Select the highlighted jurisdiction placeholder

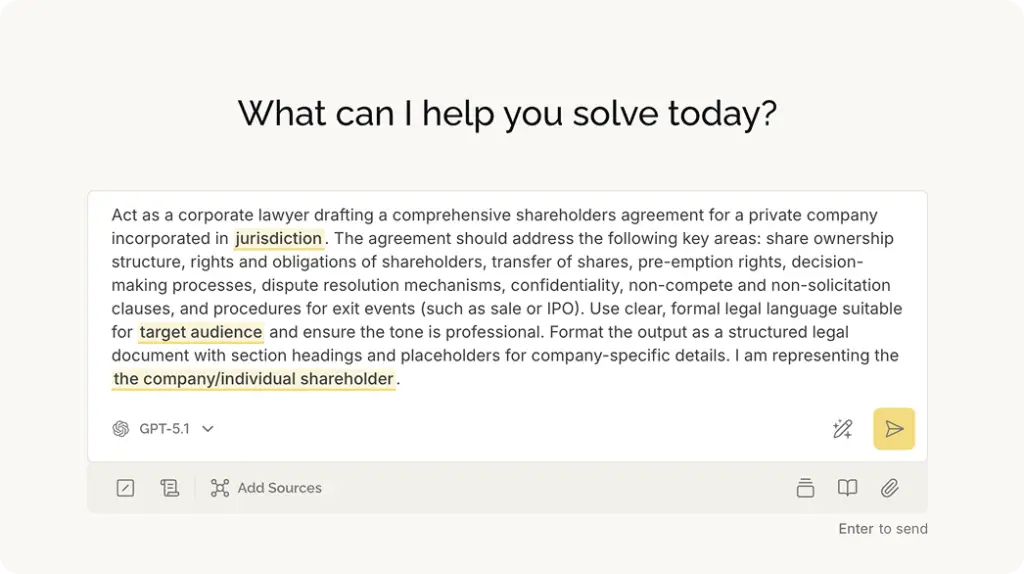[x=279, y=239]
